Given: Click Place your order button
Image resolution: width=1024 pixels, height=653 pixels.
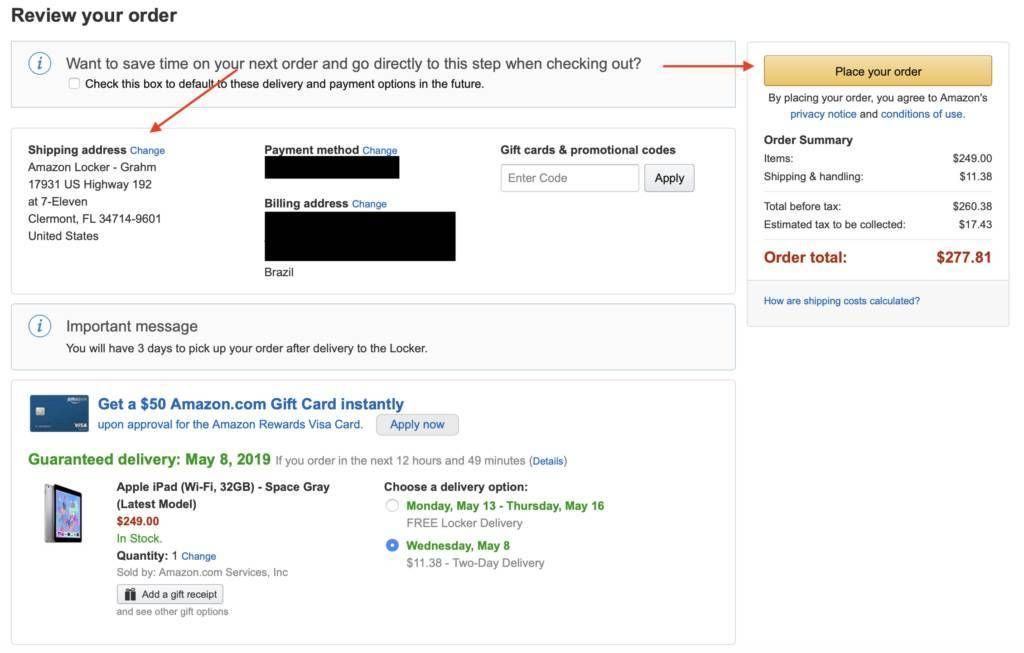Looking at the screenshot, I should pos(878,71).
